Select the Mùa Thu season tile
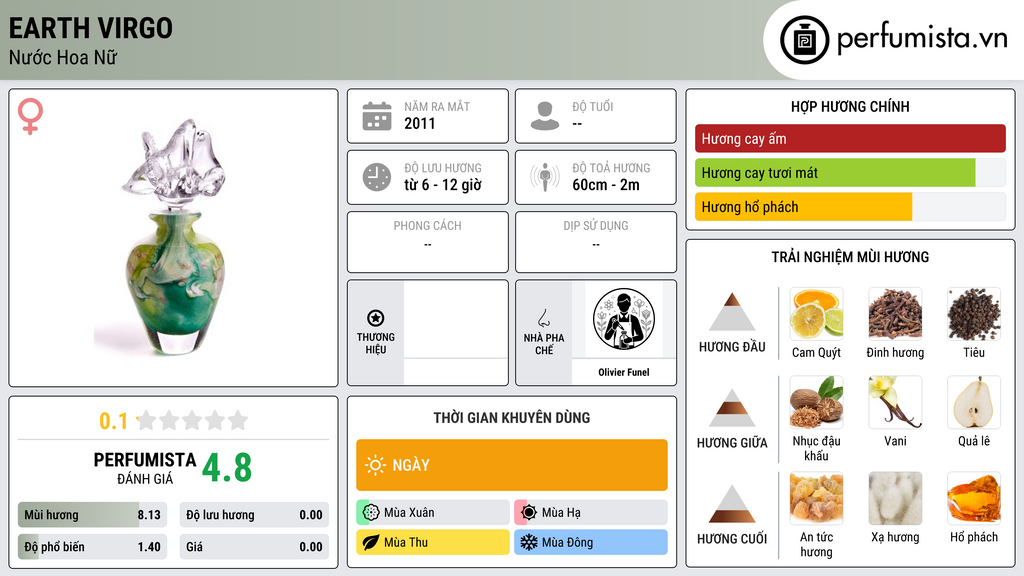This screenshot has width=1024, height=576. point(433,542)
